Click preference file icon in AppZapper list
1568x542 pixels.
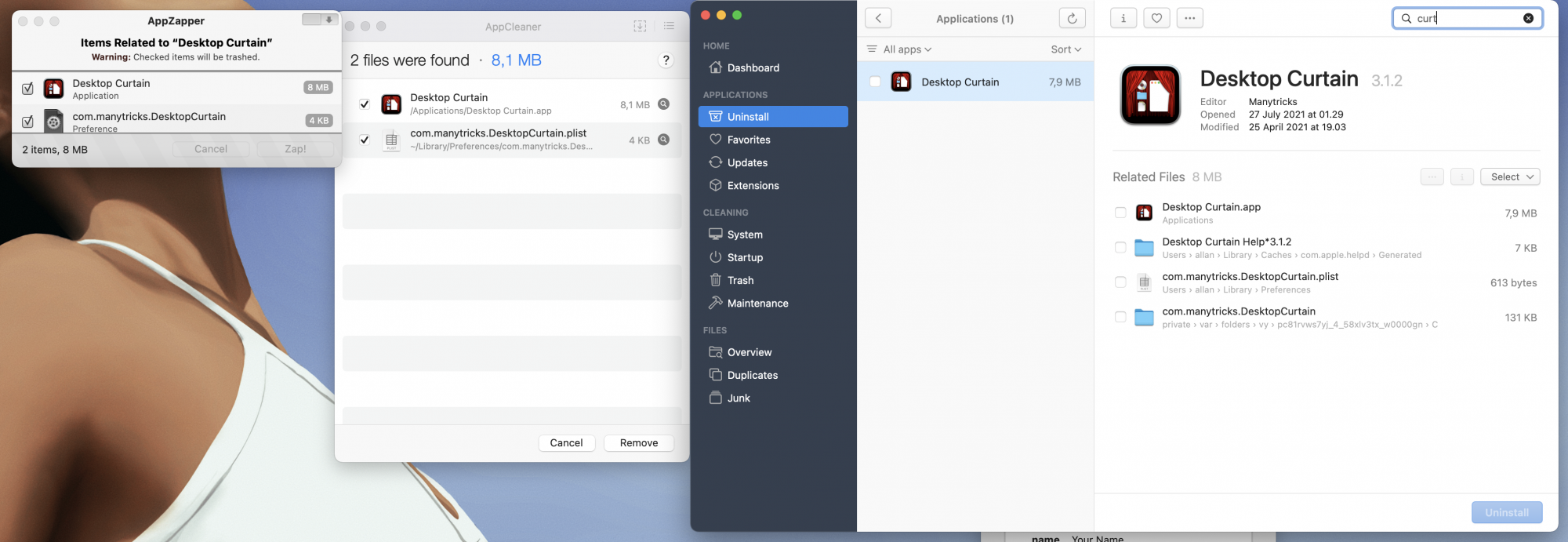(53, 122)
